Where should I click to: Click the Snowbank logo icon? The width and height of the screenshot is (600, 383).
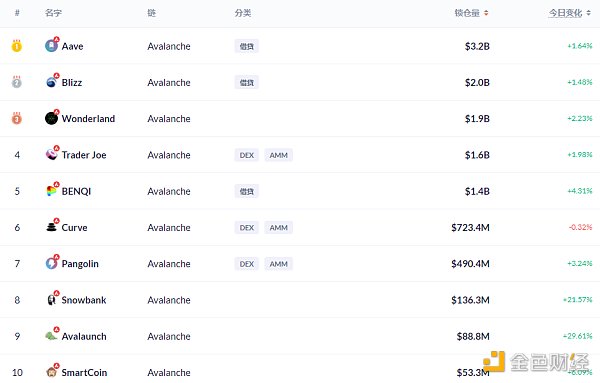51,300
